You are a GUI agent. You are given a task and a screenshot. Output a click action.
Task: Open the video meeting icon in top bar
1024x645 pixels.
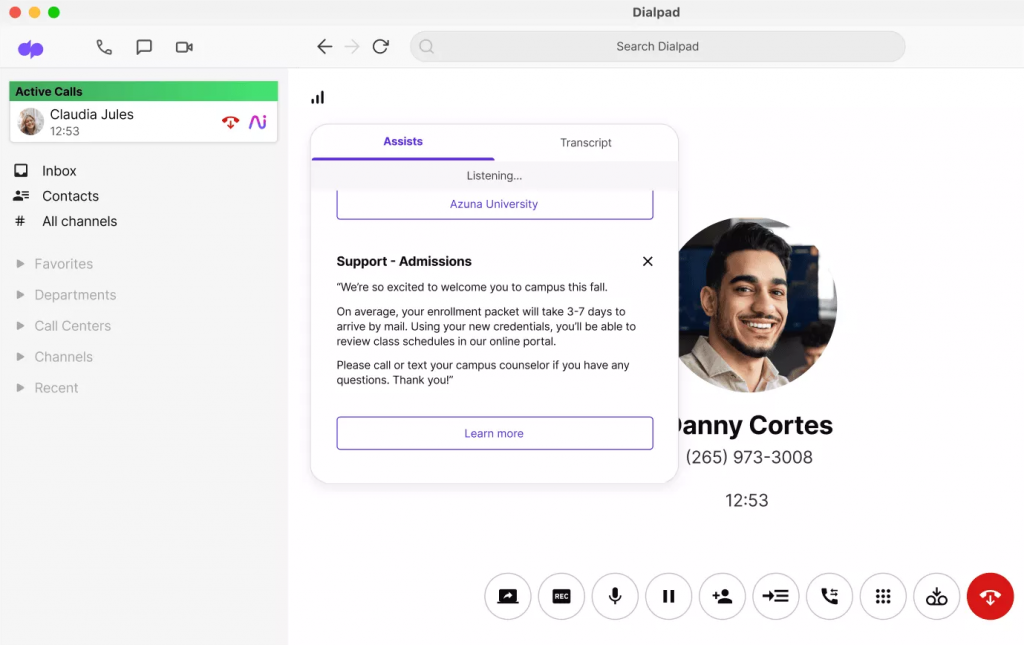click(184, 47)
